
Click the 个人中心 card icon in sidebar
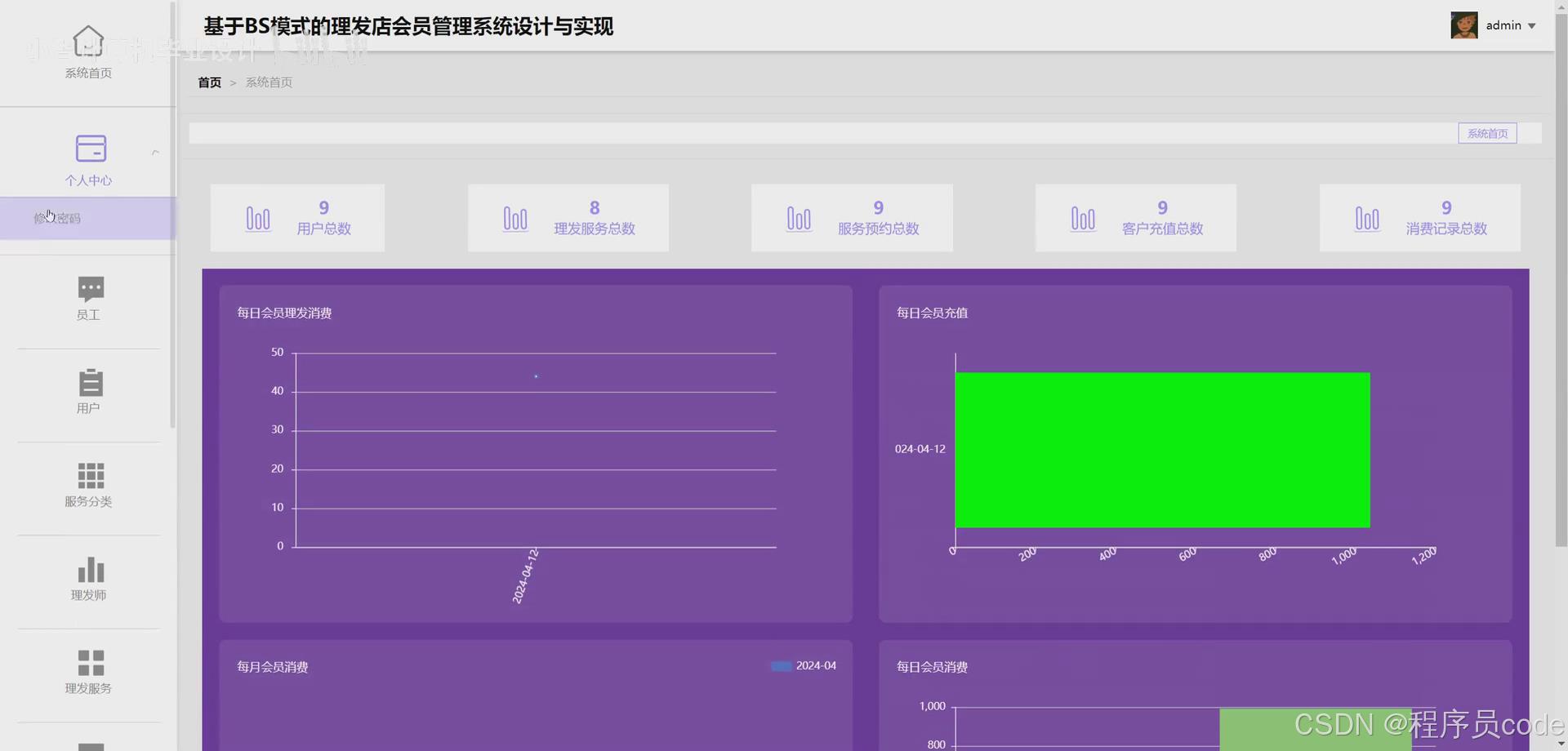(x=90, y=149)
